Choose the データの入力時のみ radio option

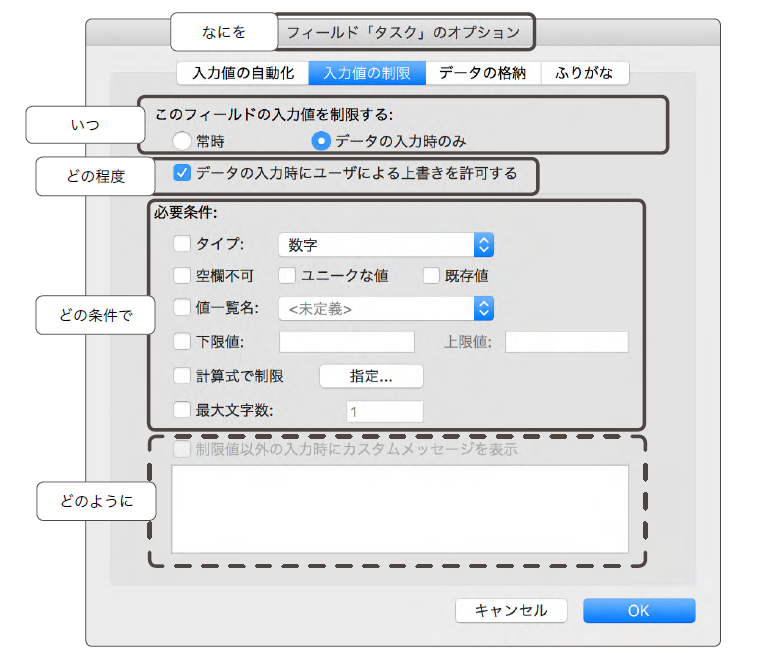tap(321, 141)
